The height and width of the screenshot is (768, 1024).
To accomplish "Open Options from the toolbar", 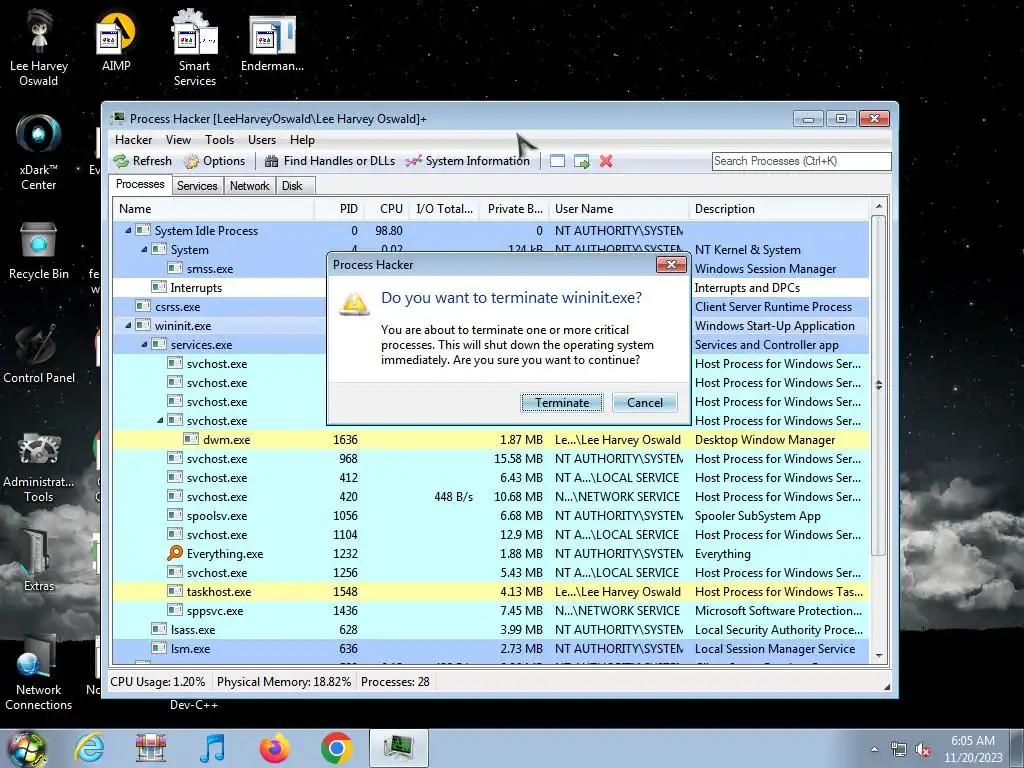I will (x=214, y=161).
